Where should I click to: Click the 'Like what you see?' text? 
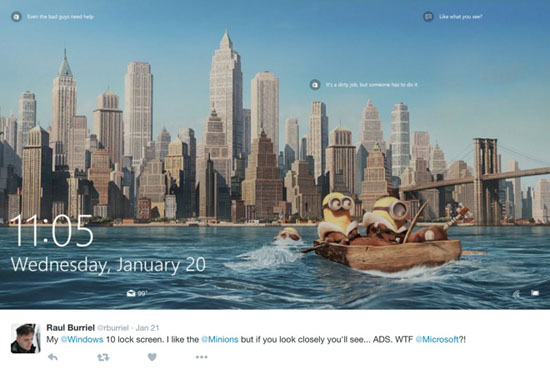(x=461, y=16)
